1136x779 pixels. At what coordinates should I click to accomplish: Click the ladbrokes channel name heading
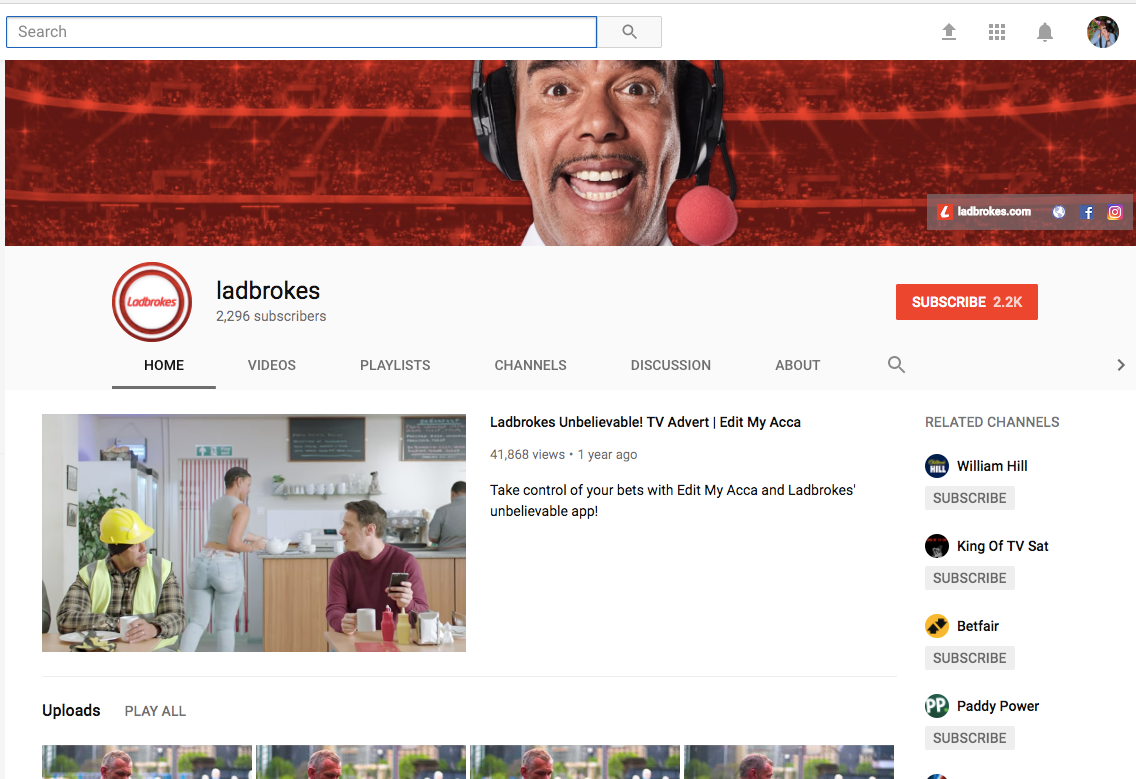[268, 291]
